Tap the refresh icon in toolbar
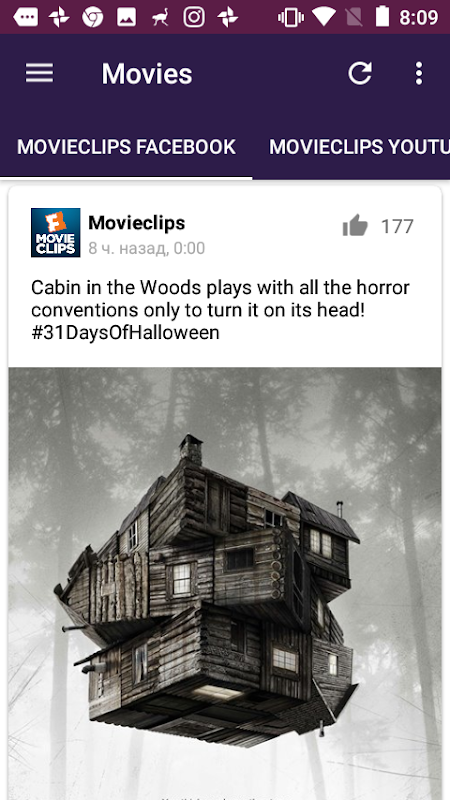The width and height of the screenshot is (450, 800). click(360, 73)
